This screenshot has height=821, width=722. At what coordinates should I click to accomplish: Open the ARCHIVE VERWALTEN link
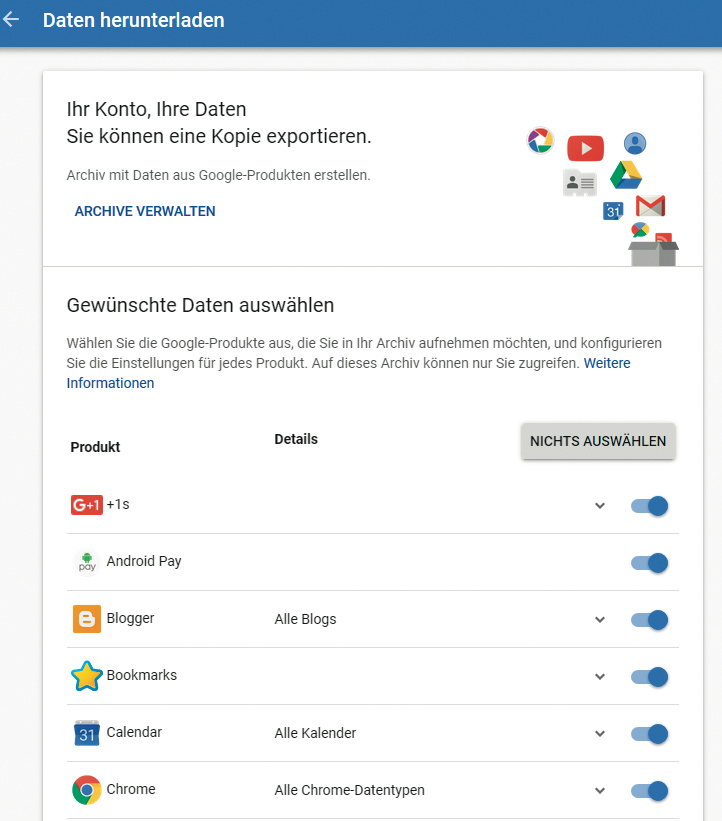click(145, 211)
